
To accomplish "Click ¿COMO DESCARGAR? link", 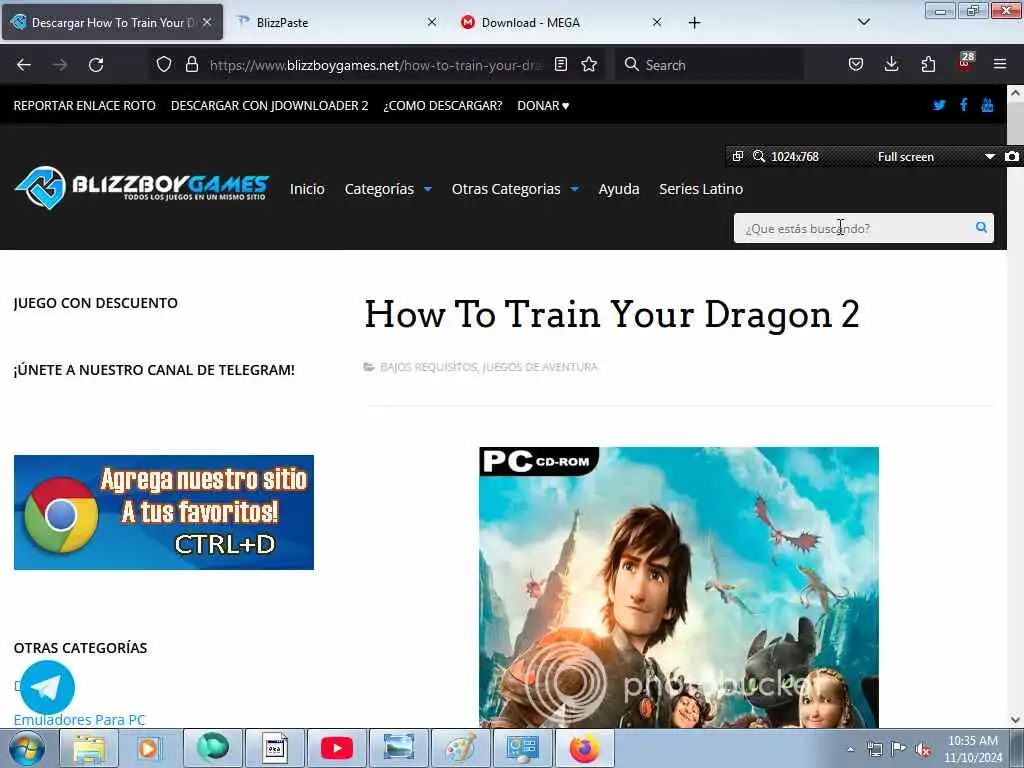I will pos(443,106).
